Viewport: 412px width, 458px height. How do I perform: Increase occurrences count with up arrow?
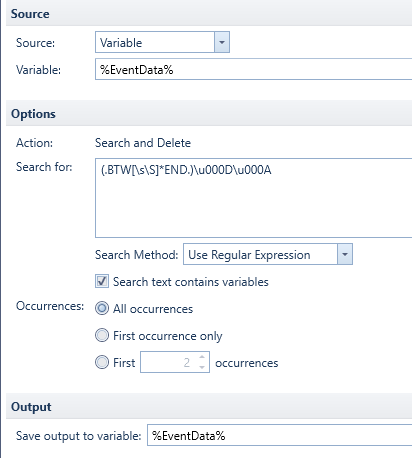(x=202, y=357)
